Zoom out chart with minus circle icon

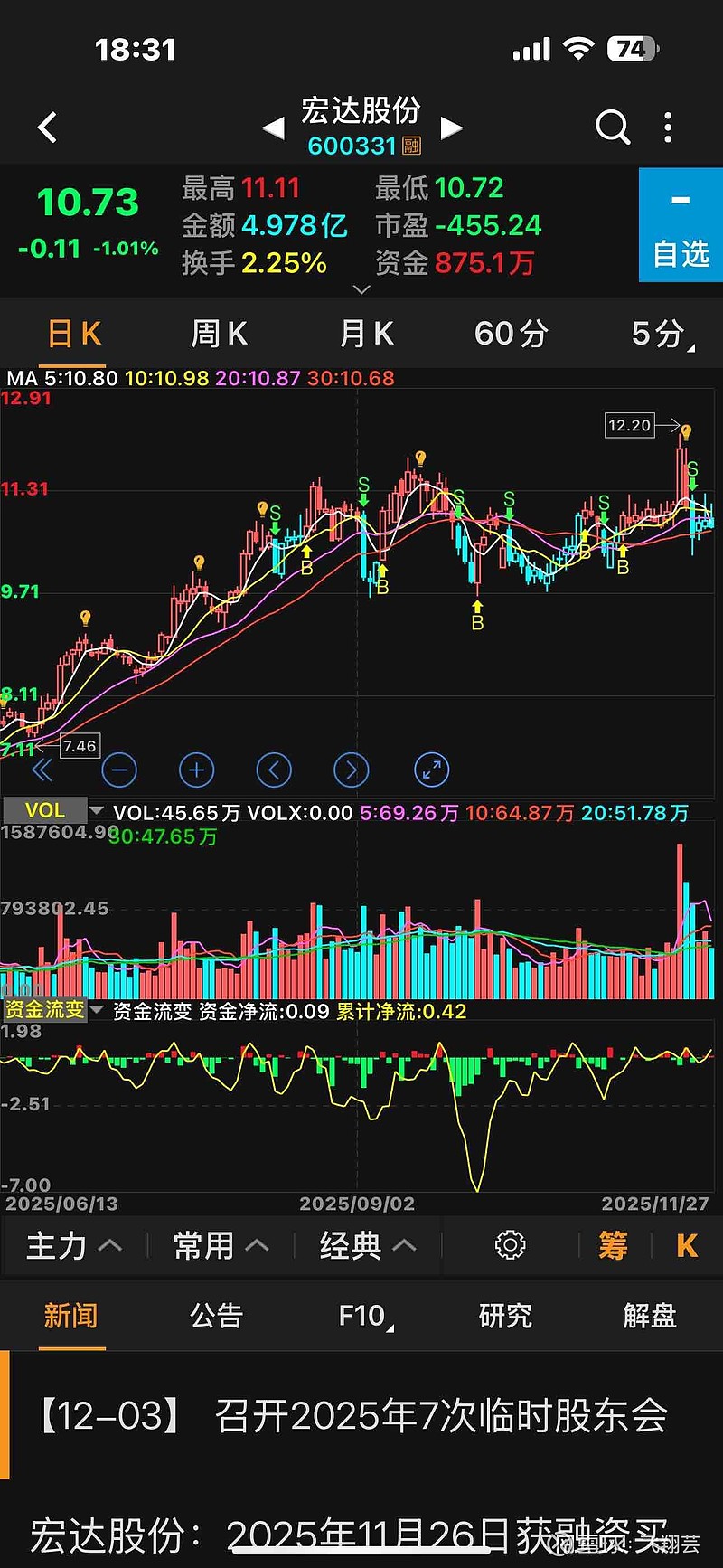pyautogui.click(x=119, y=770)
